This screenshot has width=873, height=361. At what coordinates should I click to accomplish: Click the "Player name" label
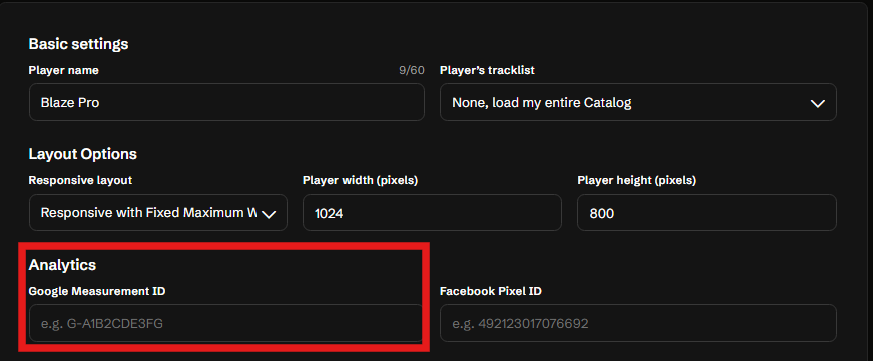click(63, 70)
